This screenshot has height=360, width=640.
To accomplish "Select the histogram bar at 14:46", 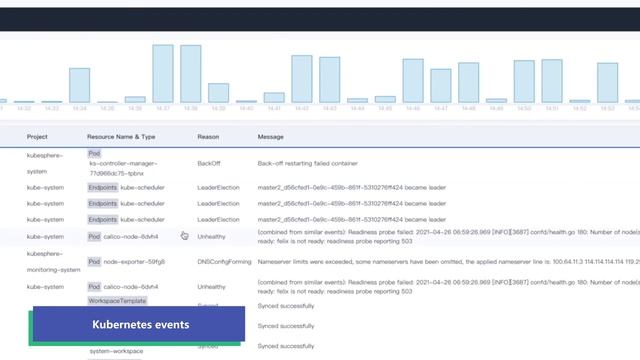I will [413, 81].
